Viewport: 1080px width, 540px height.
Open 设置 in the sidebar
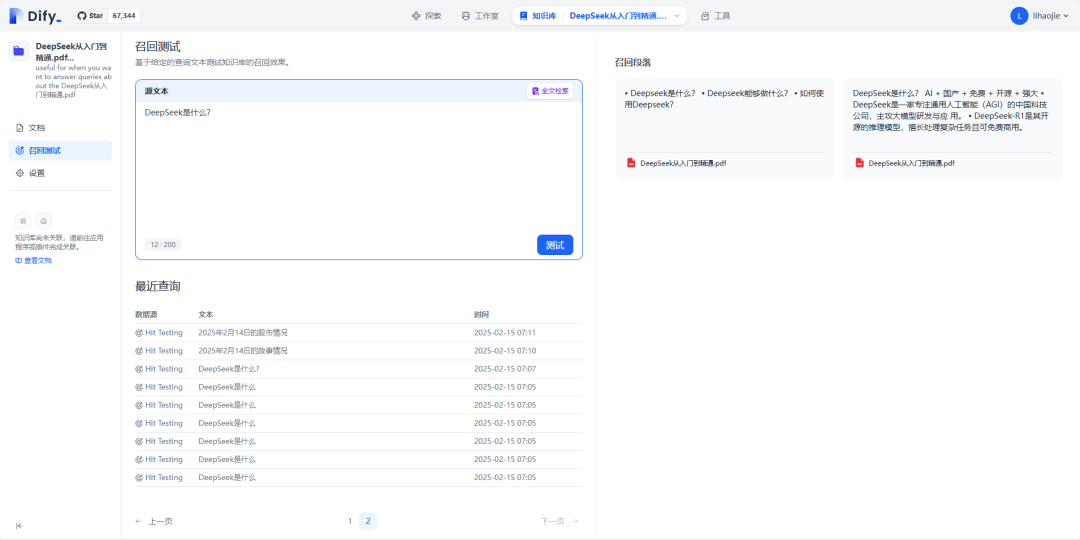tap(61, 173)
